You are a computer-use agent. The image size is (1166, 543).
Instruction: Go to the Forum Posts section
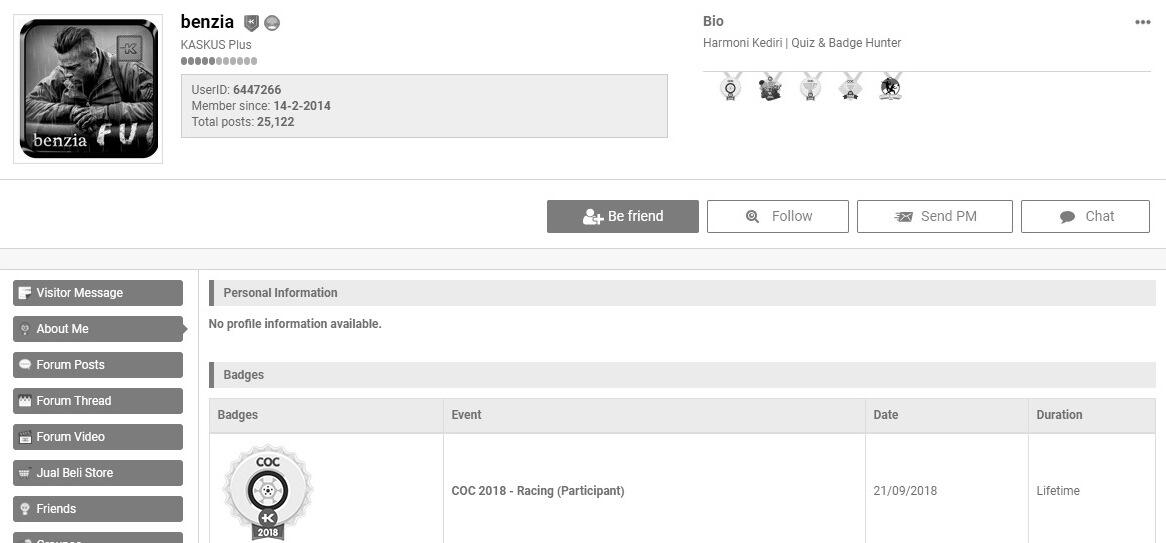(x=98, y=365)
